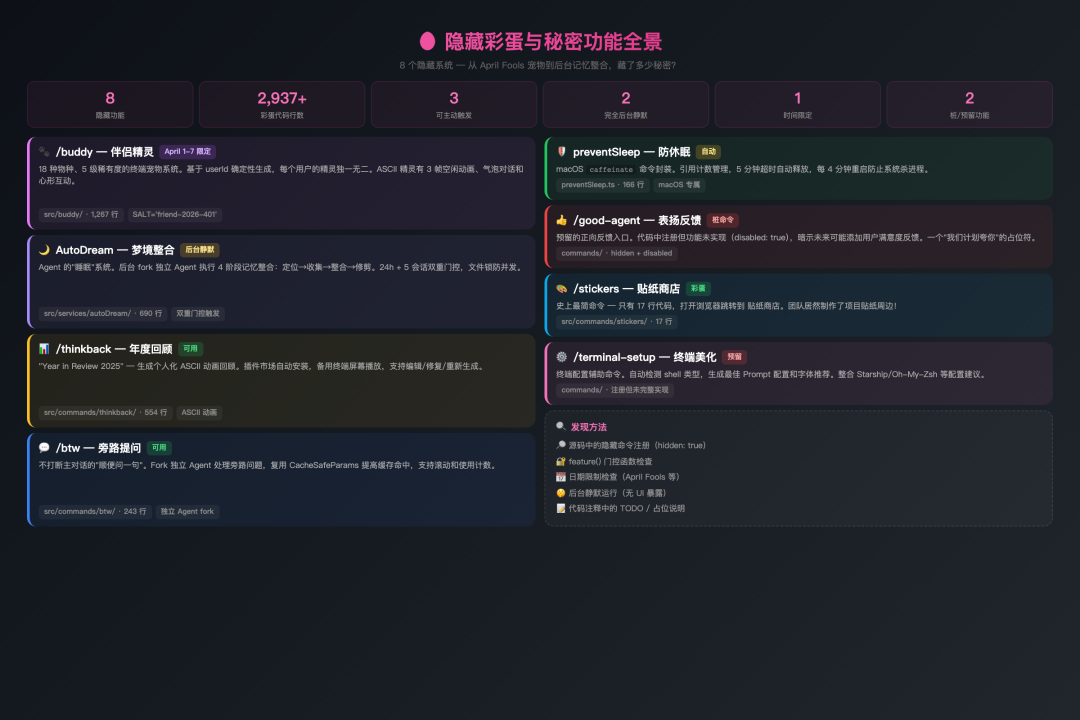
Task: Click the 发现方法 heading
Action: click(589, 427)
